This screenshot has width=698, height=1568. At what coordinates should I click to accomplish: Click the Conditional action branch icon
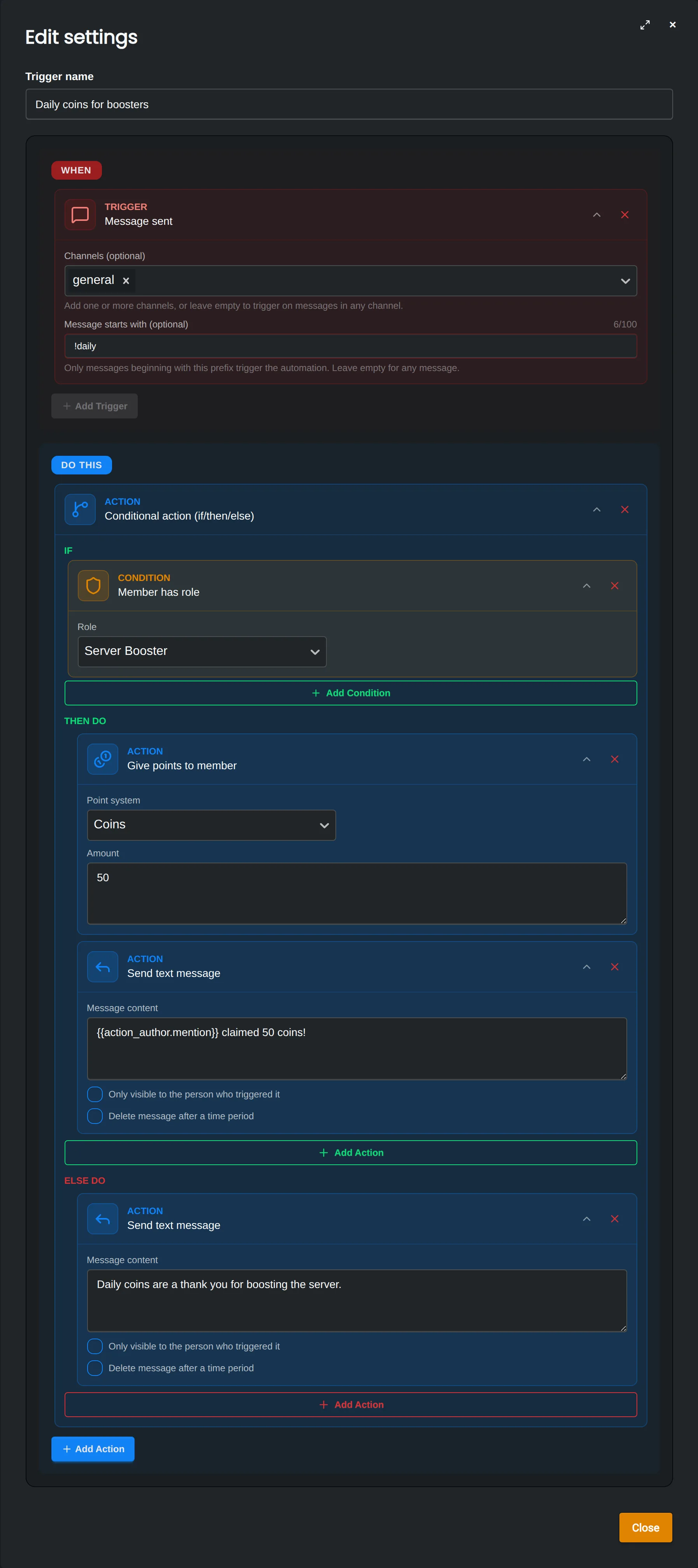[x=81, y=509]
